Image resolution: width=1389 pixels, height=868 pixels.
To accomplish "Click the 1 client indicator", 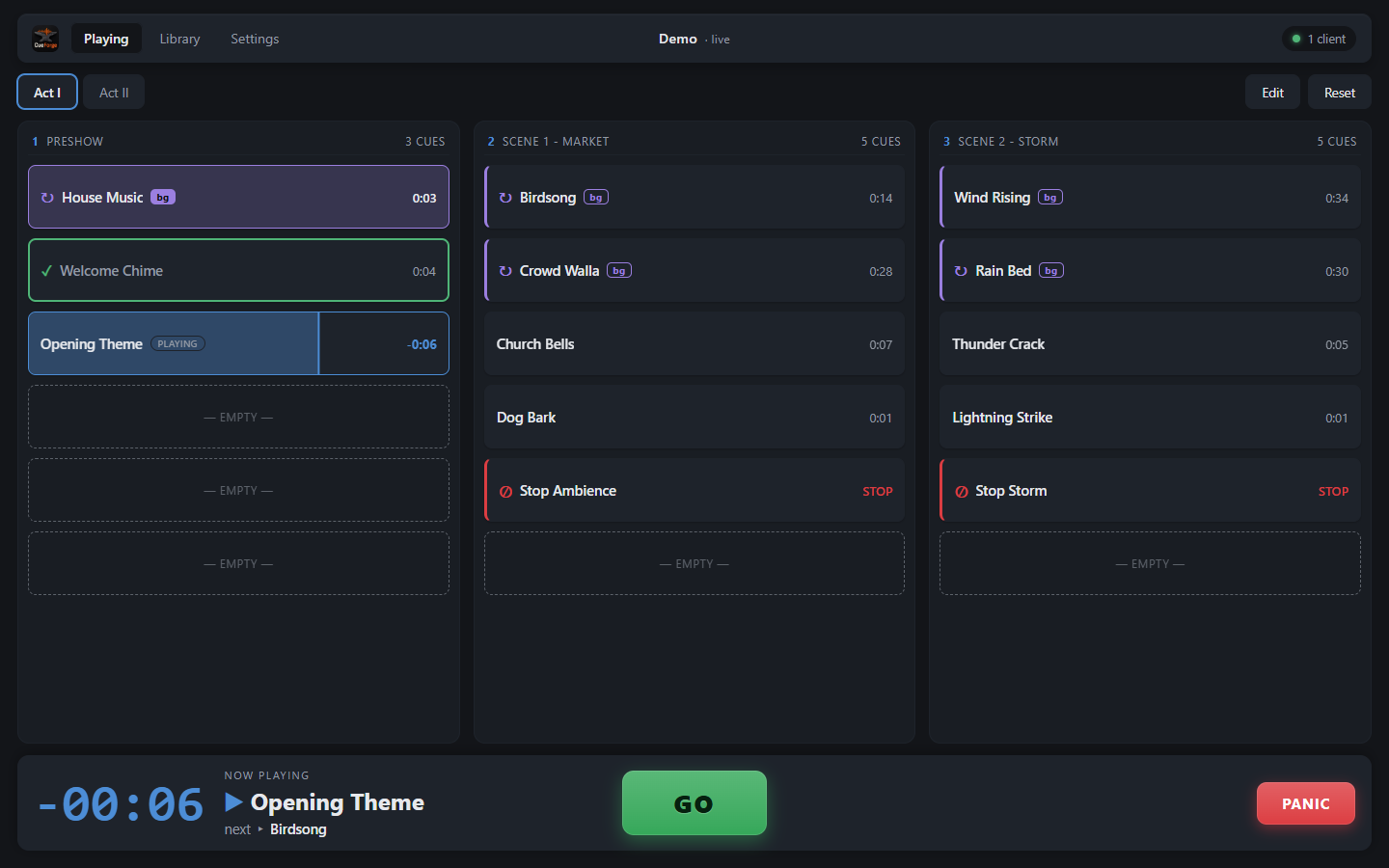I will [x=1319, y=39].
